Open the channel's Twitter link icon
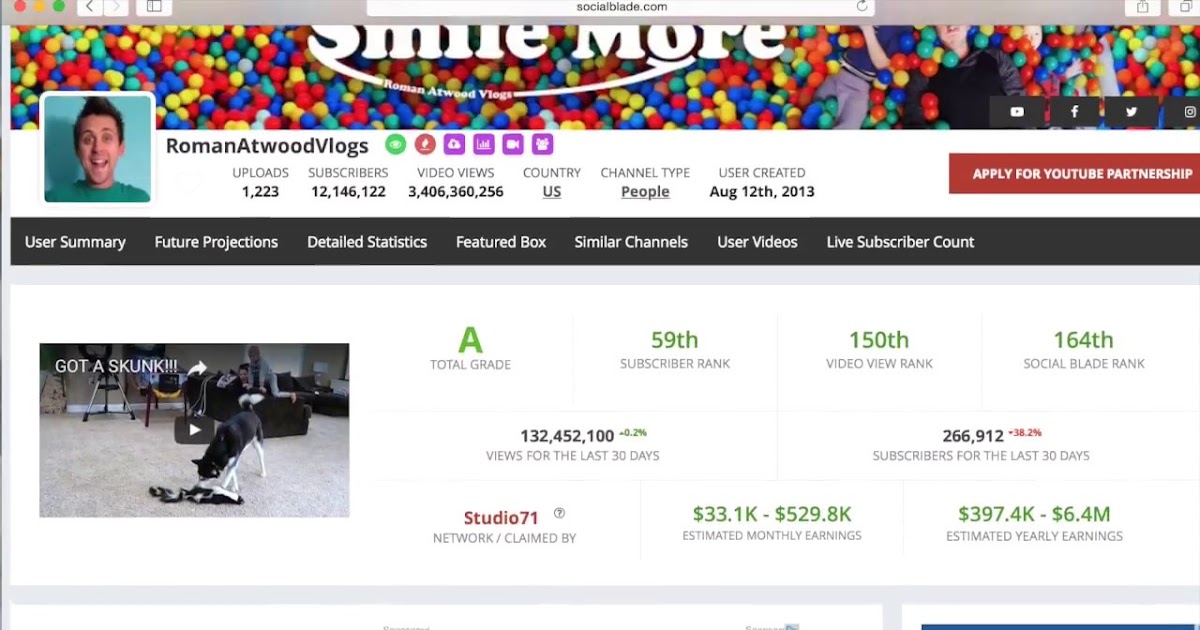The width and height of the screenshot is (1200, 630). [1131, 112]
